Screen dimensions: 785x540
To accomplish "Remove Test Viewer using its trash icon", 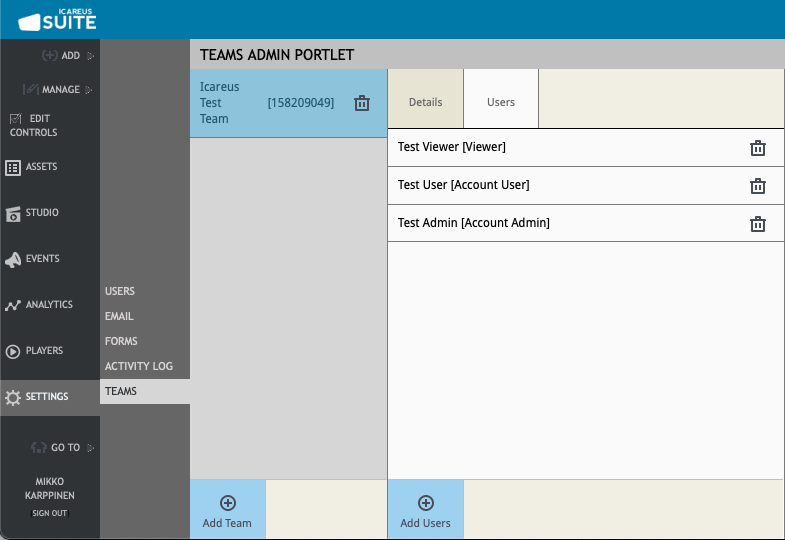I will (758, 148).
